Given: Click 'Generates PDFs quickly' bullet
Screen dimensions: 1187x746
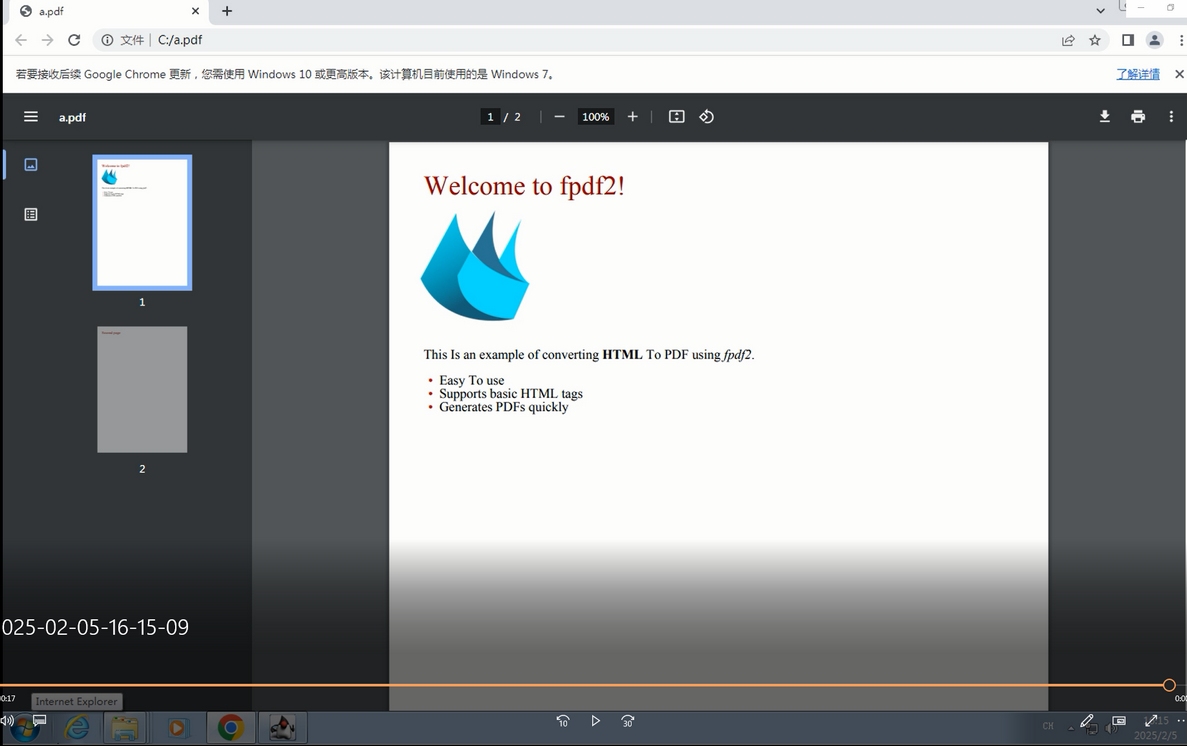Looking at the screenshot, I should pos(503,407).
